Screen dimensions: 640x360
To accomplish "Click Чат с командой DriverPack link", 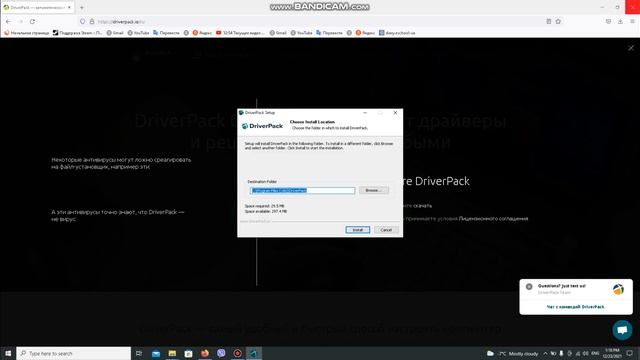I will [576, 307].
